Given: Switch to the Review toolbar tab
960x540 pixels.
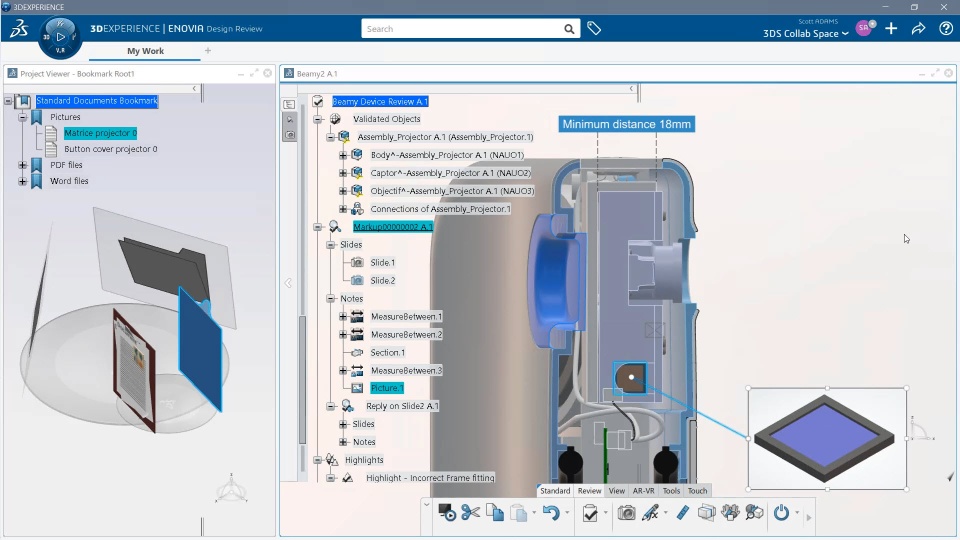Looking at the screenshot, I should (x=590, y=491).
